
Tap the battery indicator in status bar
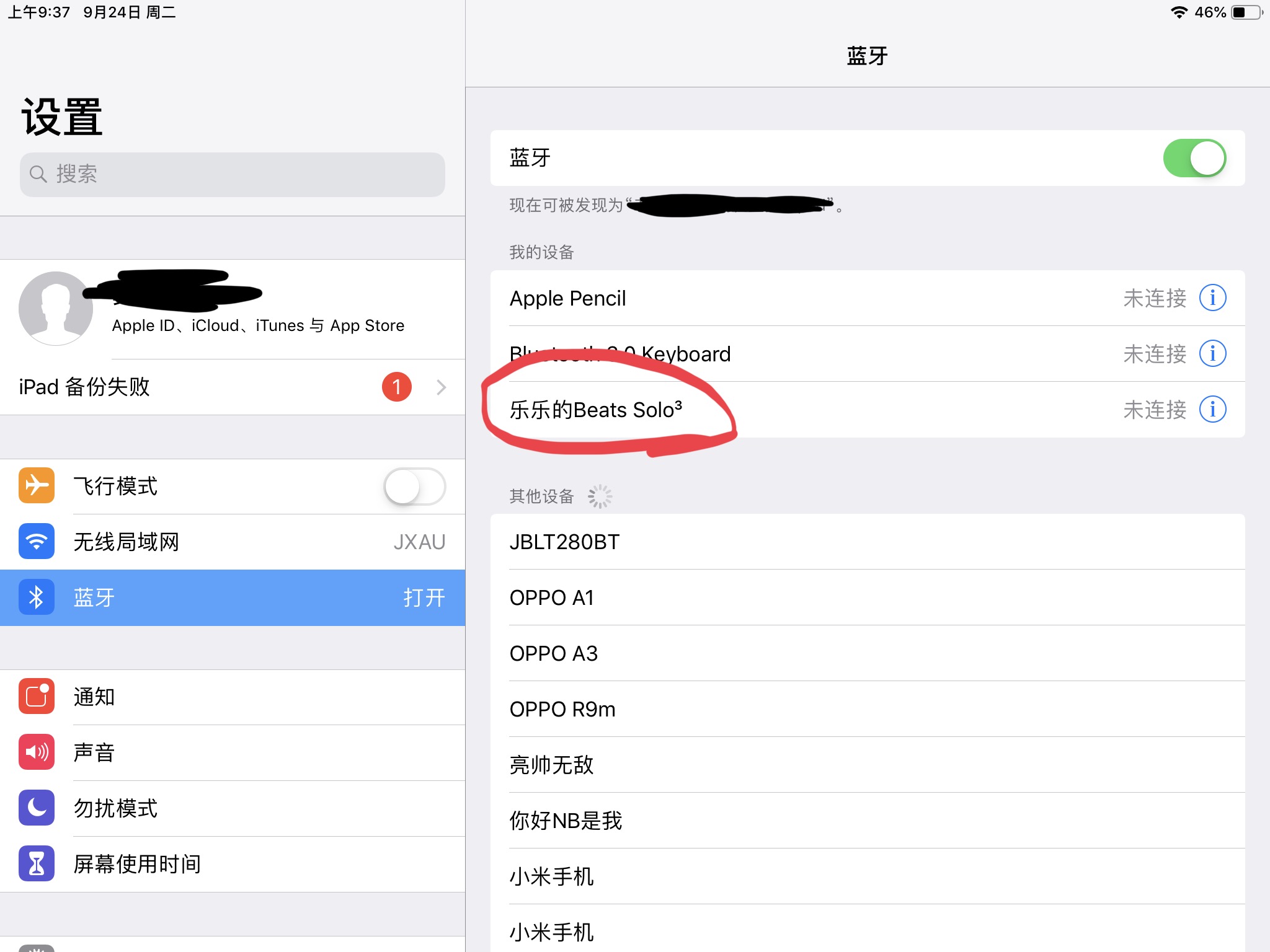[x=1246, y=12]
